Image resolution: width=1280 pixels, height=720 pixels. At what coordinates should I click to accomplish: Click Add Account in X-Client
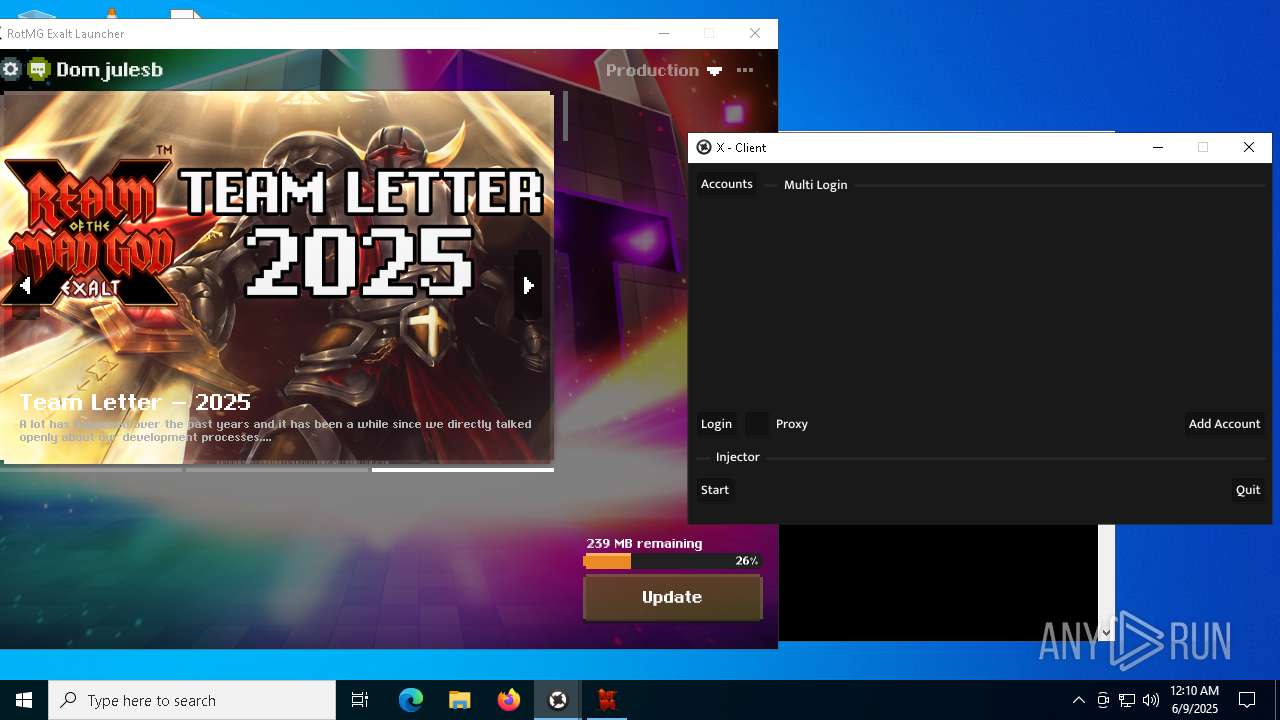1224,424
